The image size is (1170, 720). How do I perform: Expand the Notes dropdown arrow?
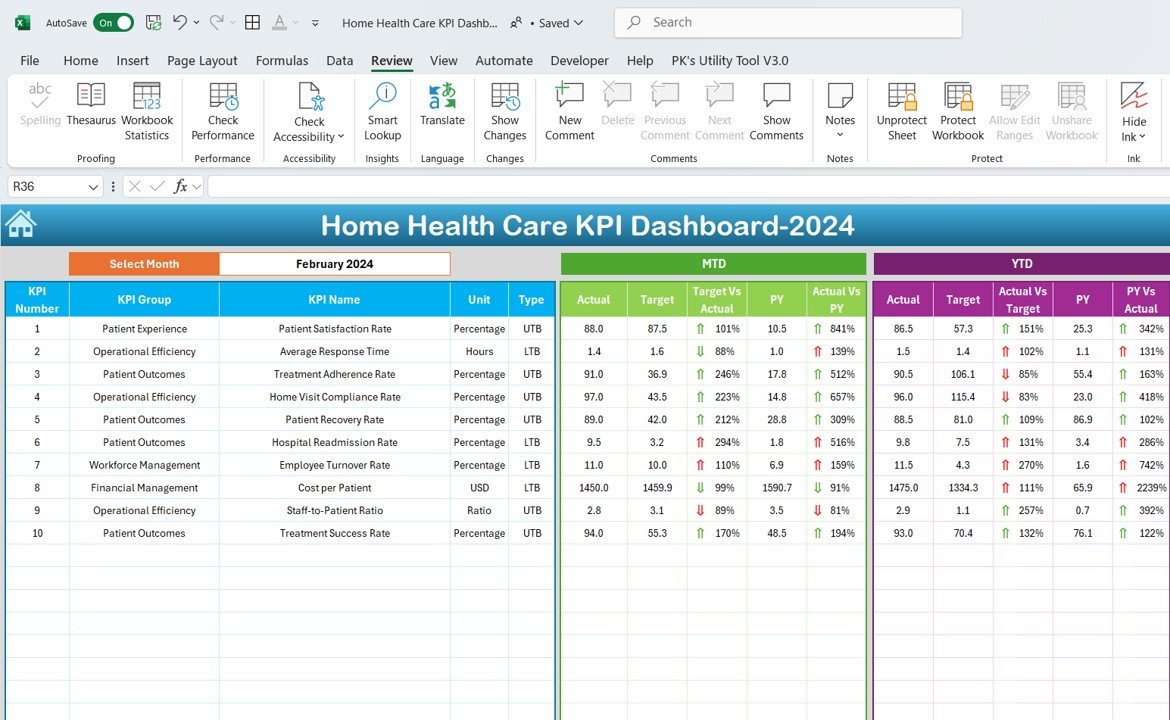pyautogui.click(x=840, y=135)
